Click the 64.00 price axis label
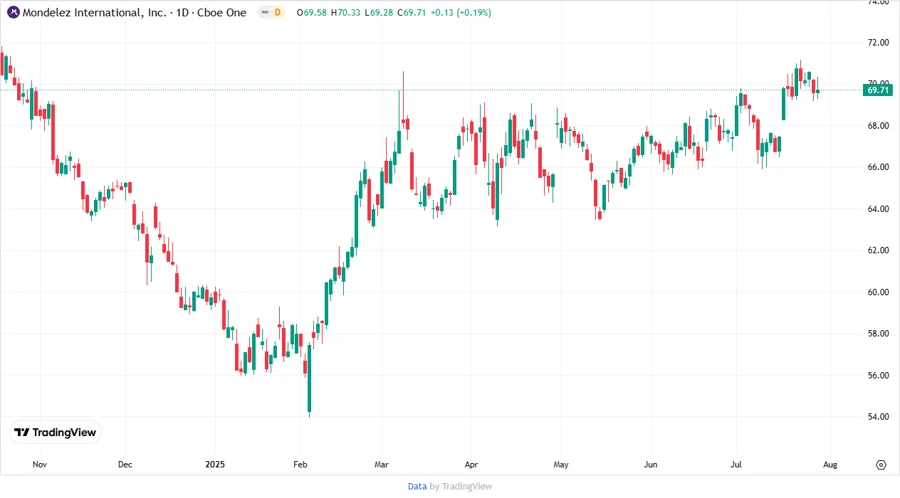Image resolution: width=900 pixels, height=498 pixels. coord(878,209)
